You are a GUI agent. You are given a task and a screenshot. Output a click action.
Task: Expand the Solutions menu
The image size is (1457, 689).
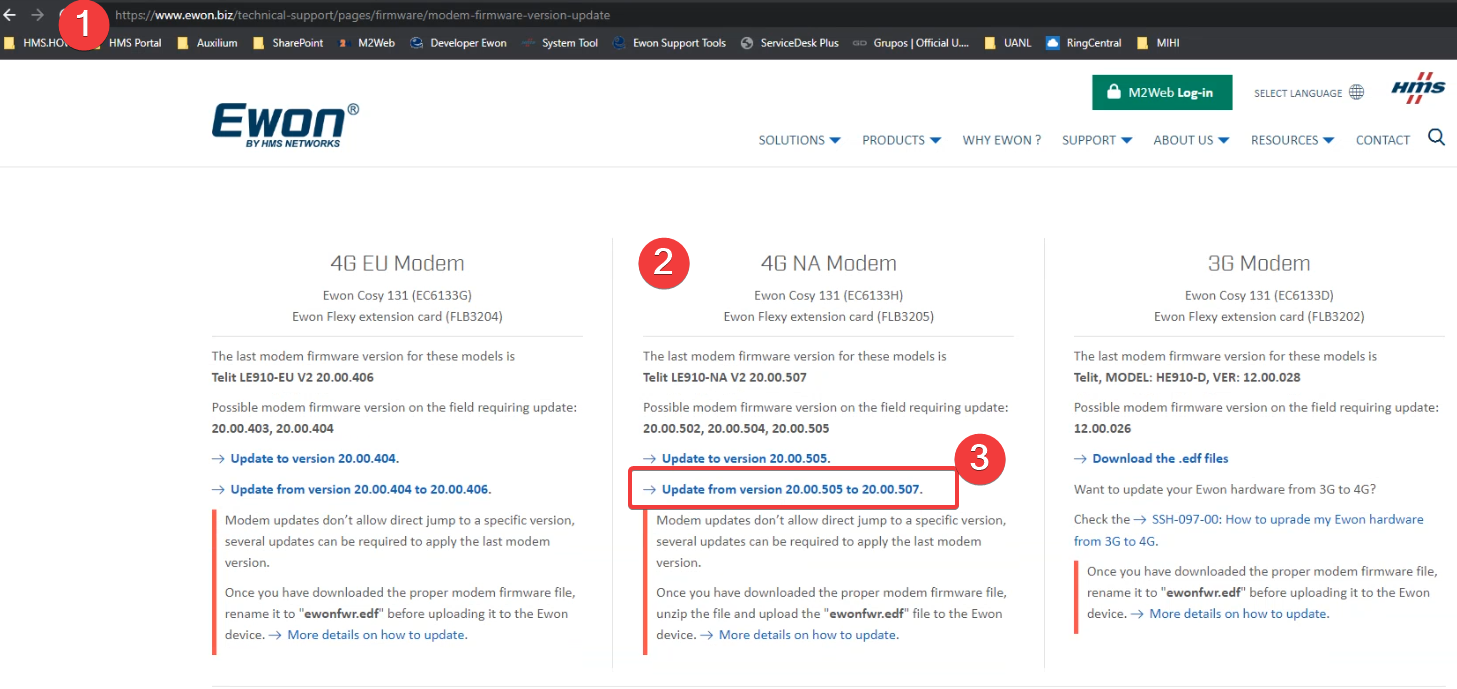[x=799, y=140]
